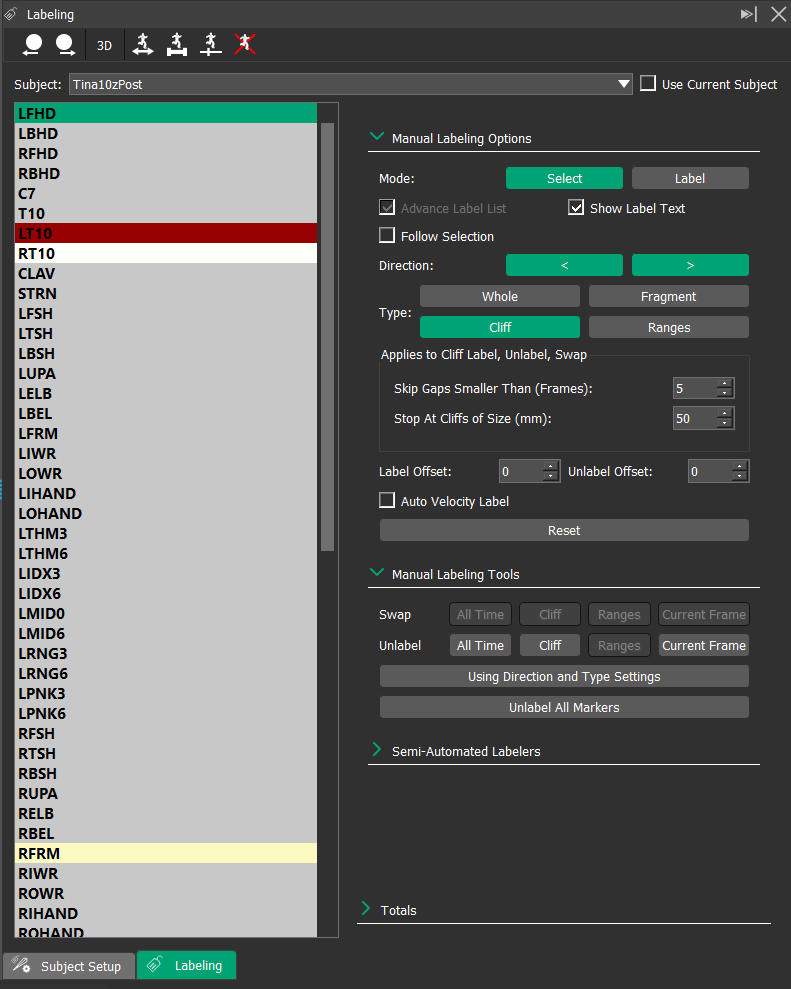This screenshot has height=989, width=791.
Task: Uncheck Show Label Text
Action: 576,208
